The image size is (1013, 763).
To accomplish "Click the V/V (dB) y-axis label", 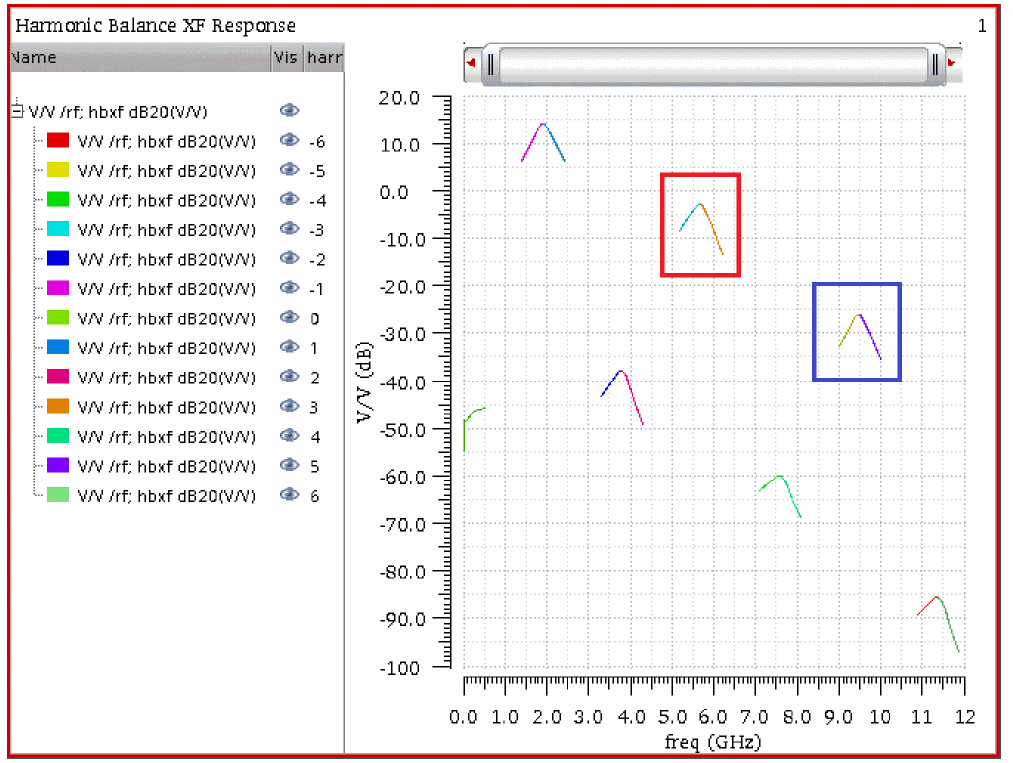I will click(364, 382).
